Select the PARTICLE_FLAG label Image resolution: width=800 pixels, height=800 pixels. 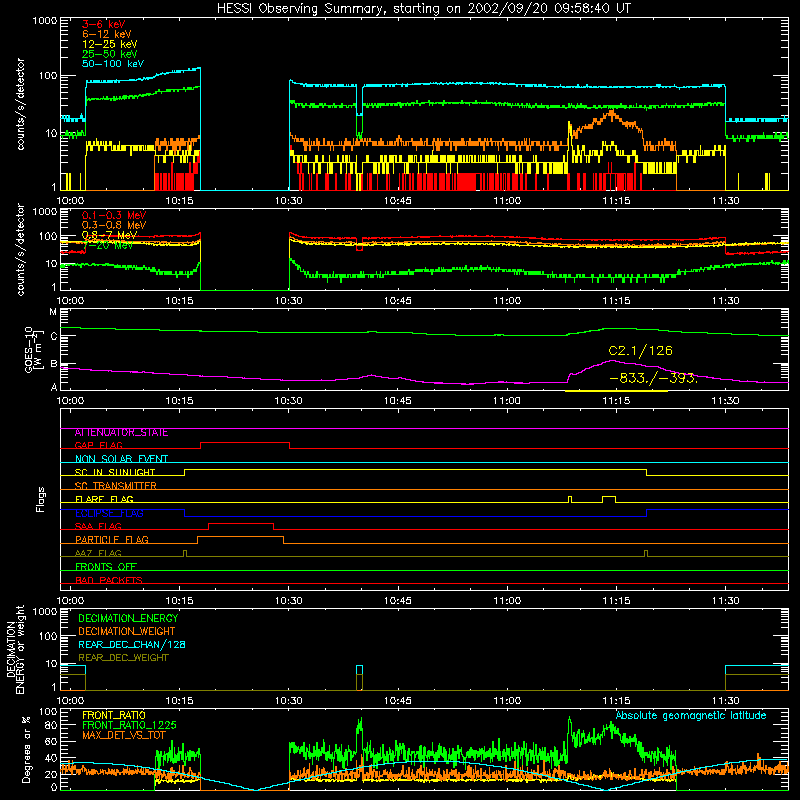click(x=112, y=540)
